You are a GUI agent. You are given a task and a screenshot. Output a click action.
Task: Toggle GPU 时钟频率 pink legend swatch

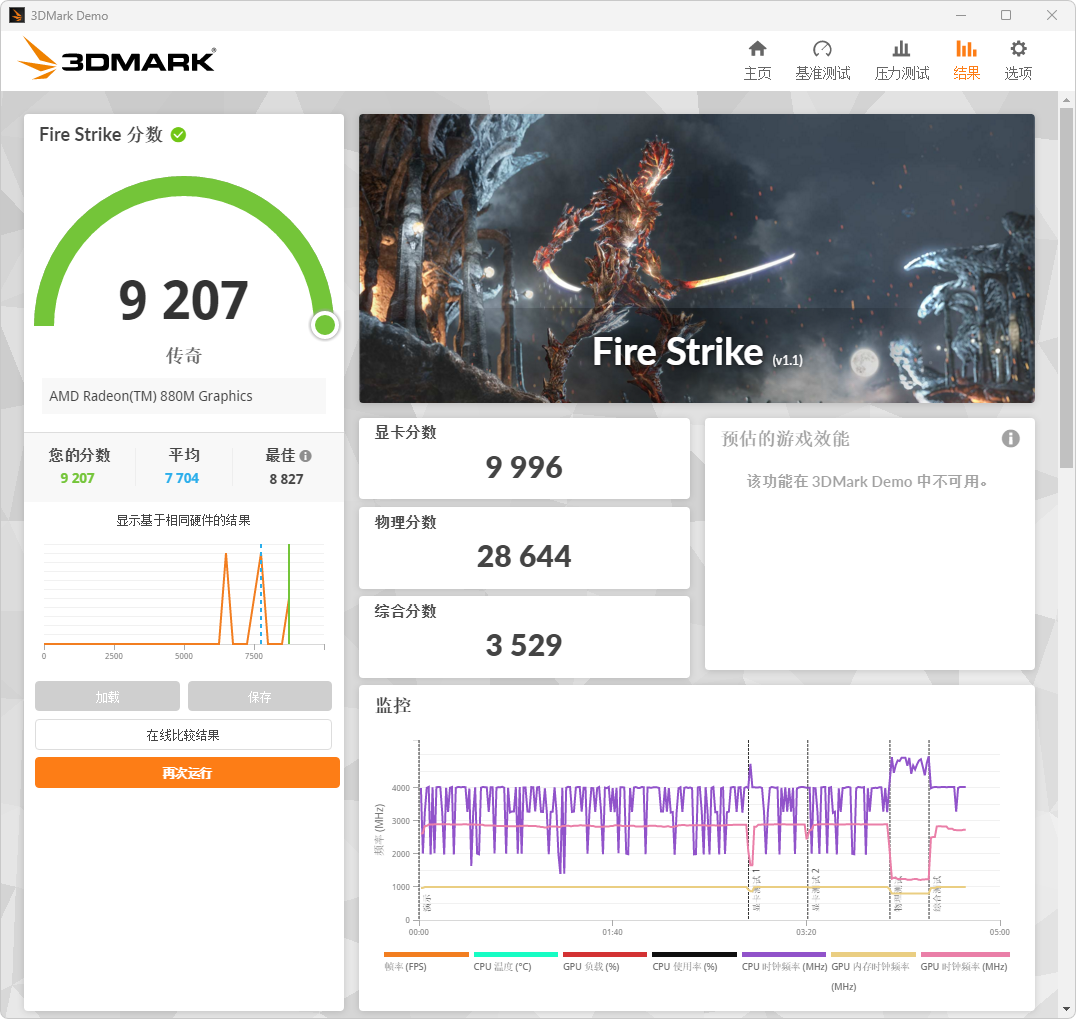(965, 954)
